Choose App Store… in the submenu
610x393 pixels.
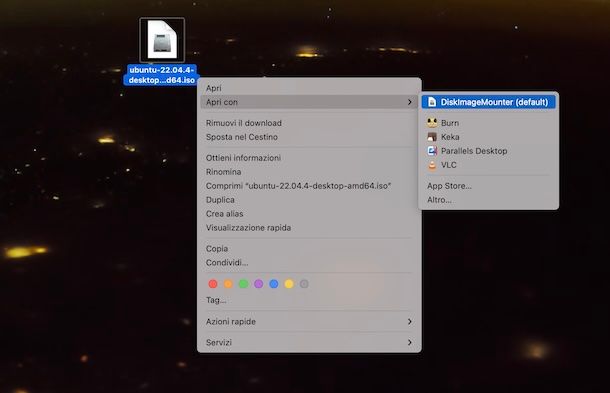click(x=489, y=186)
